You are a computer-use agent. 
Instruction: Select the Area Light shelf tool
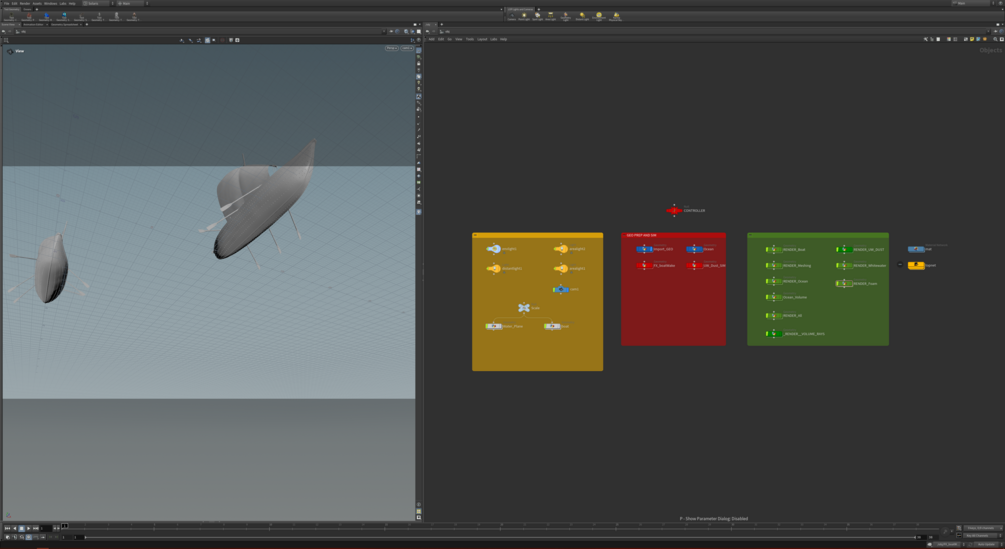pyautogui.click(x=550, y=16)
